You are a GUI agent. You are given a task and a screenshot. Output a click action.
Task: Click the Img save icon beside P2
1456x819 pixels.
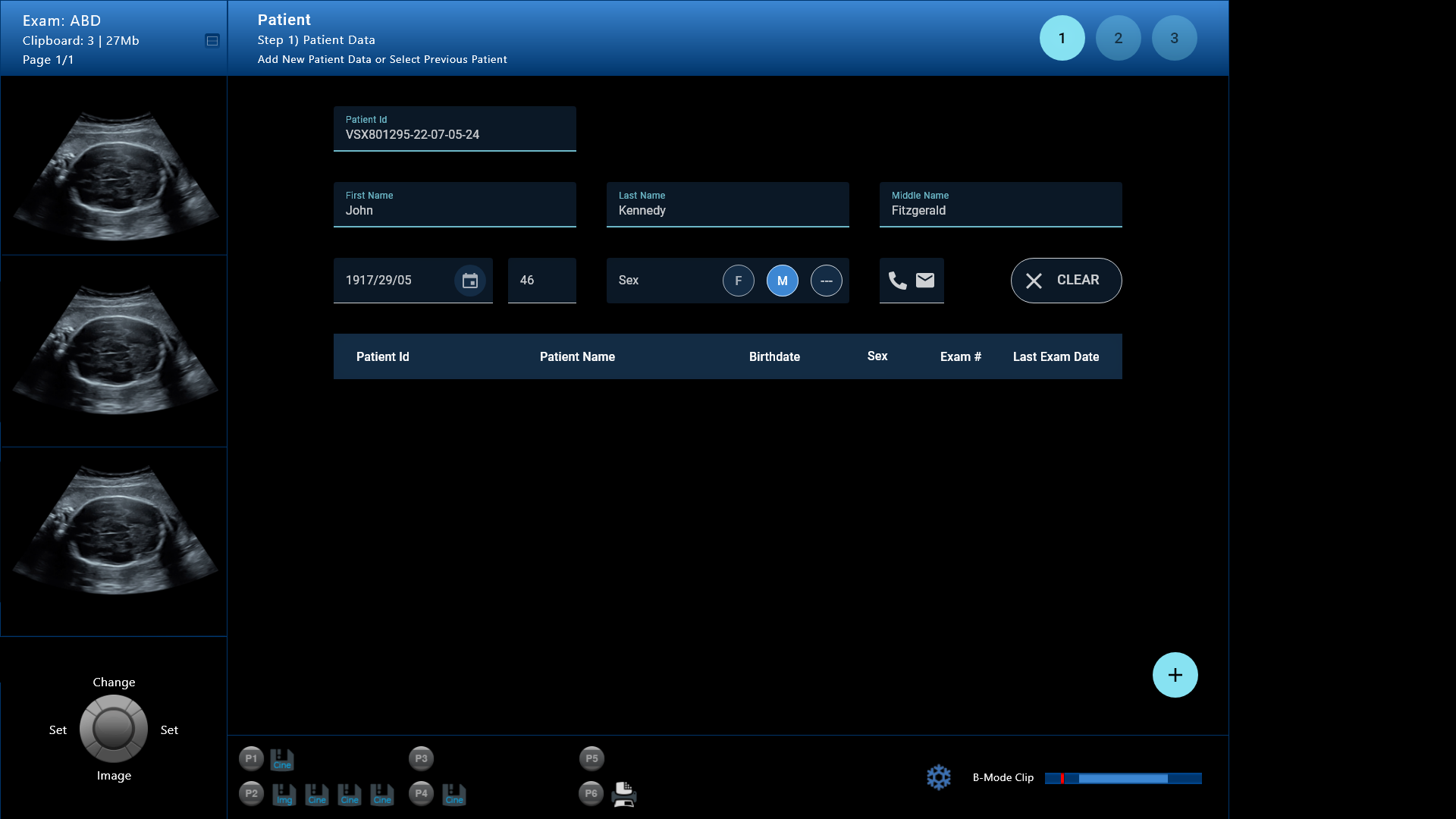click(284, 794)
